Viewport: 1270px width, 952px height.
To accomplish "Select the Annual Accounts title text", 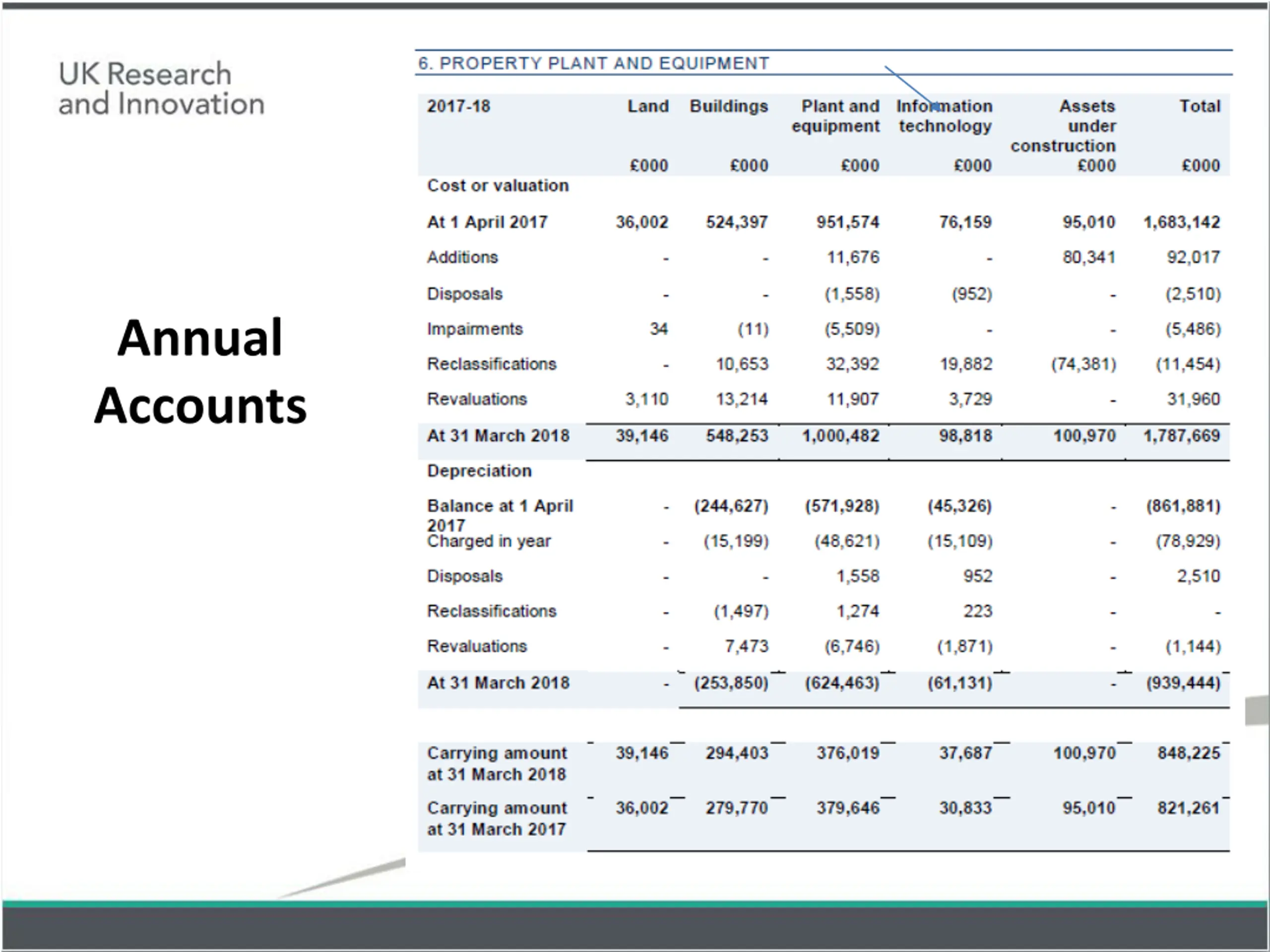I will pyautogui.click(x=200, y=371).
